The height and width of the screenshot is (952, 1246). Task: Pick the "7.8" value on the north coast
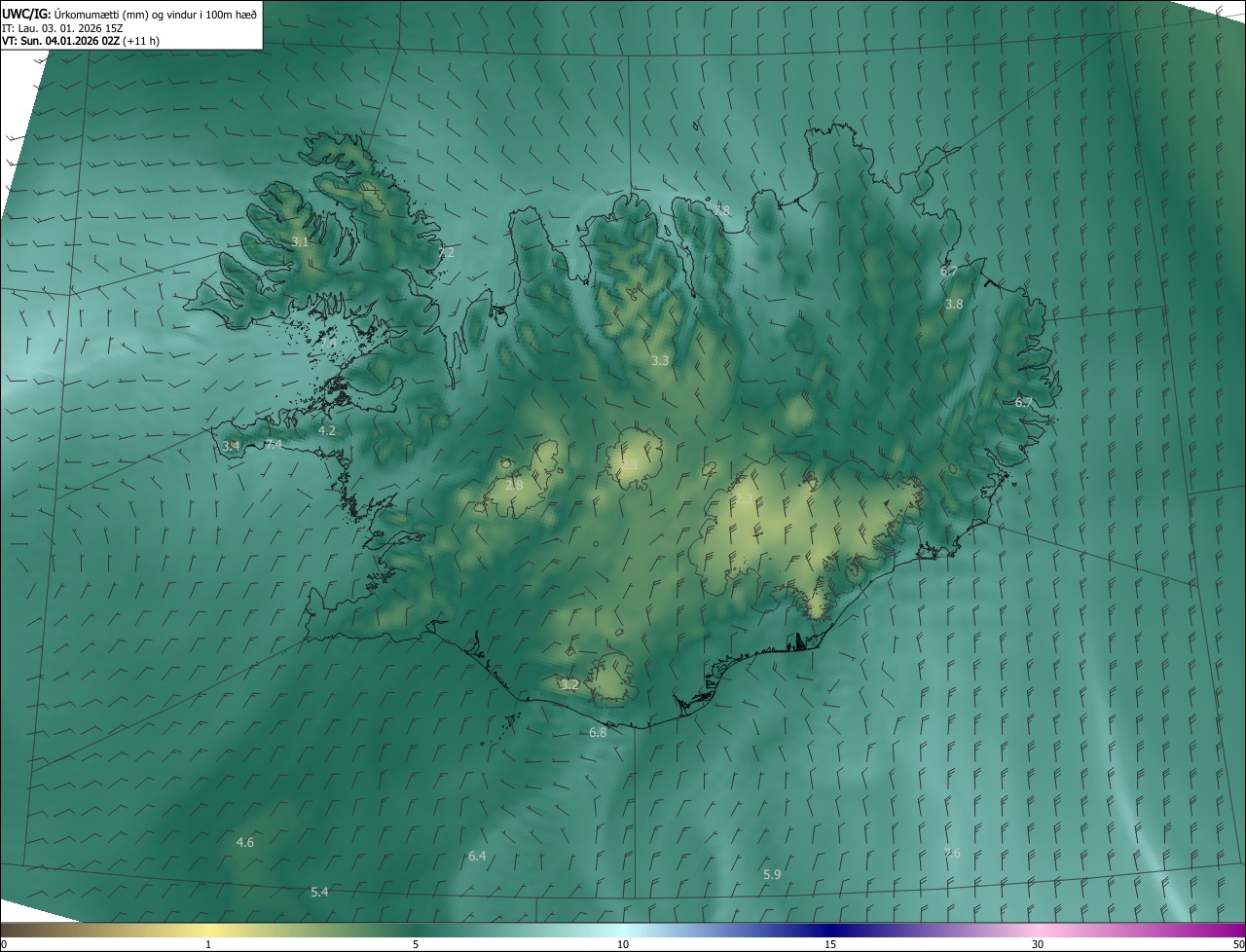tap(720, 210)
